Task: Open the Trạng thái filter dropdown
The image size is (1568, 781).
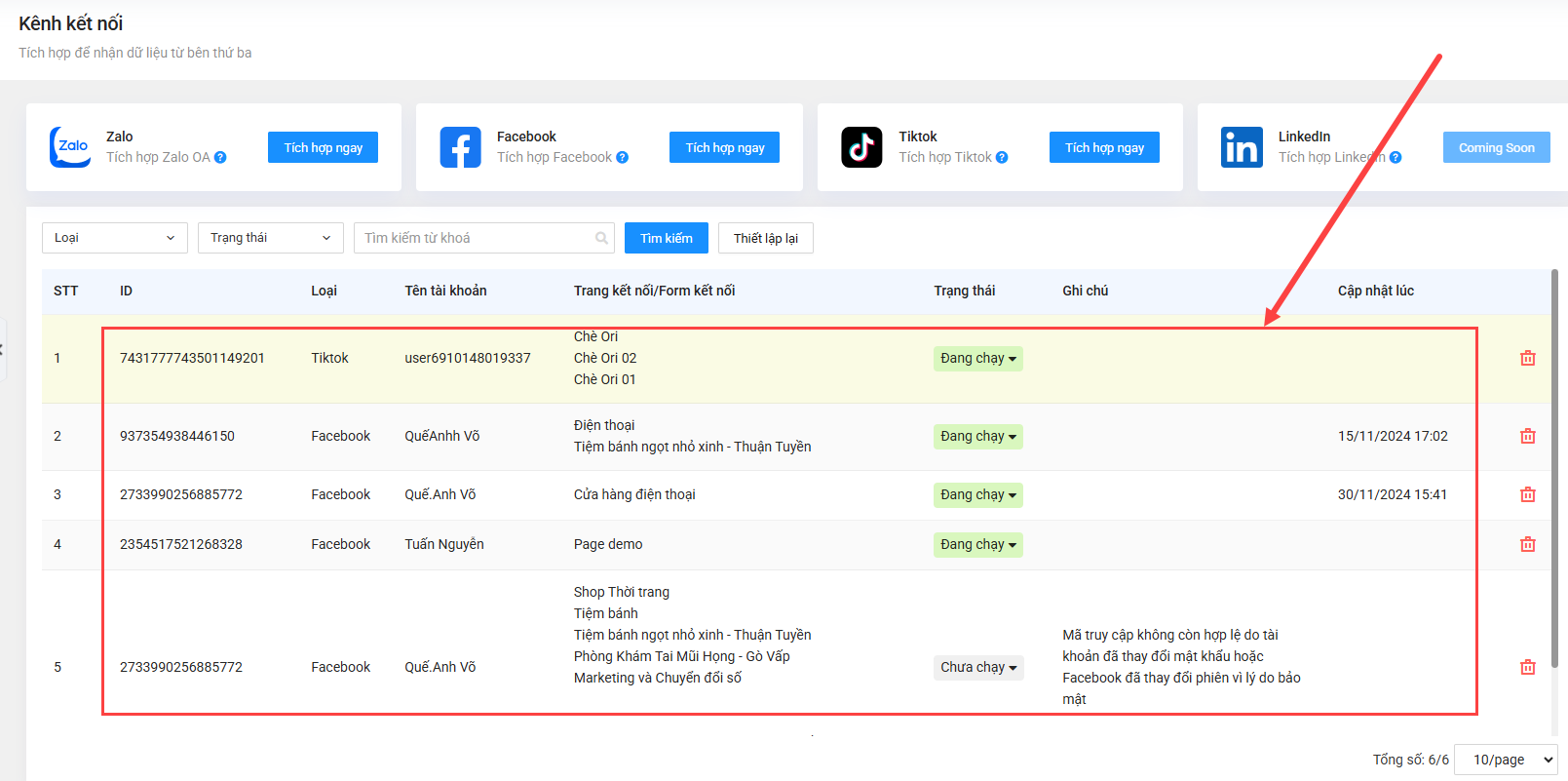Action: click(x=271, y=238)
